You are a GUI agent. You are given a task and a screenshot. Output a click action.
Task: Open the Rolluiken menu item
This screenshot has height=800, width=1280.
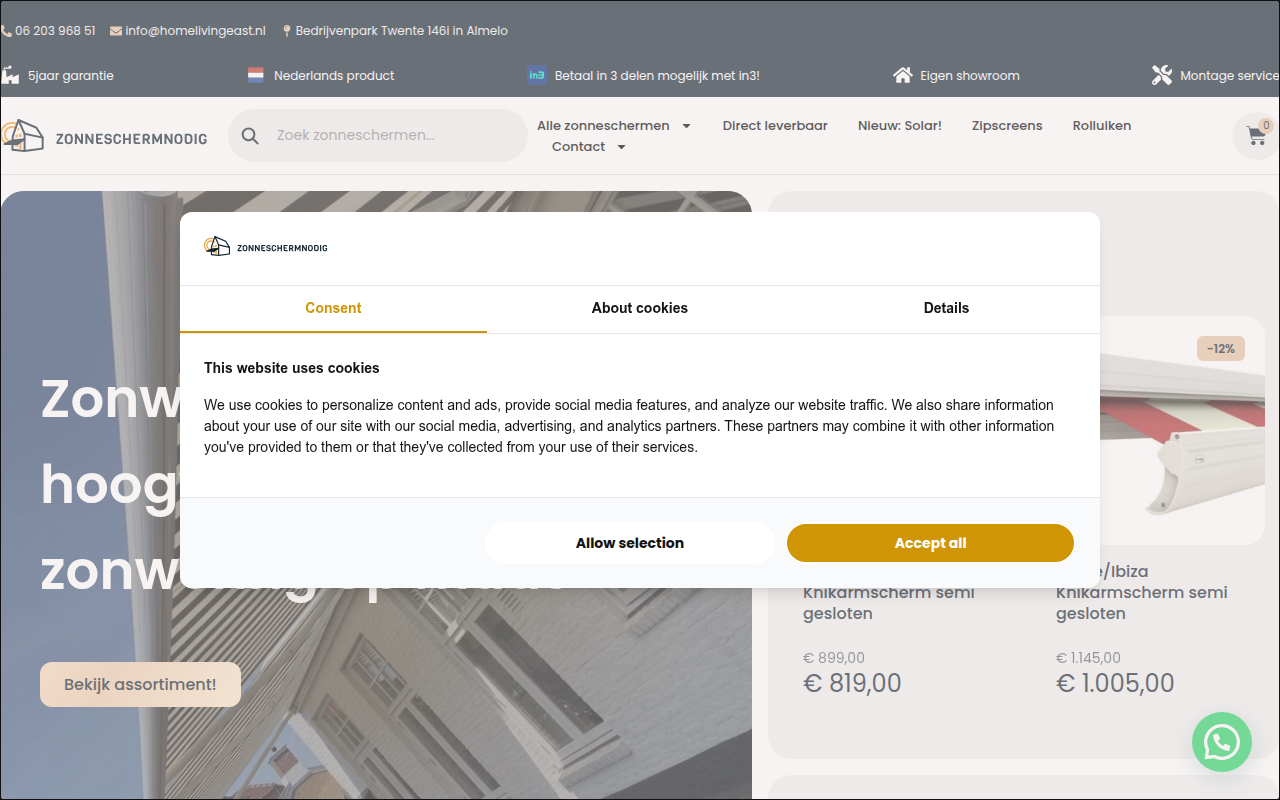tap(1102, 126)
